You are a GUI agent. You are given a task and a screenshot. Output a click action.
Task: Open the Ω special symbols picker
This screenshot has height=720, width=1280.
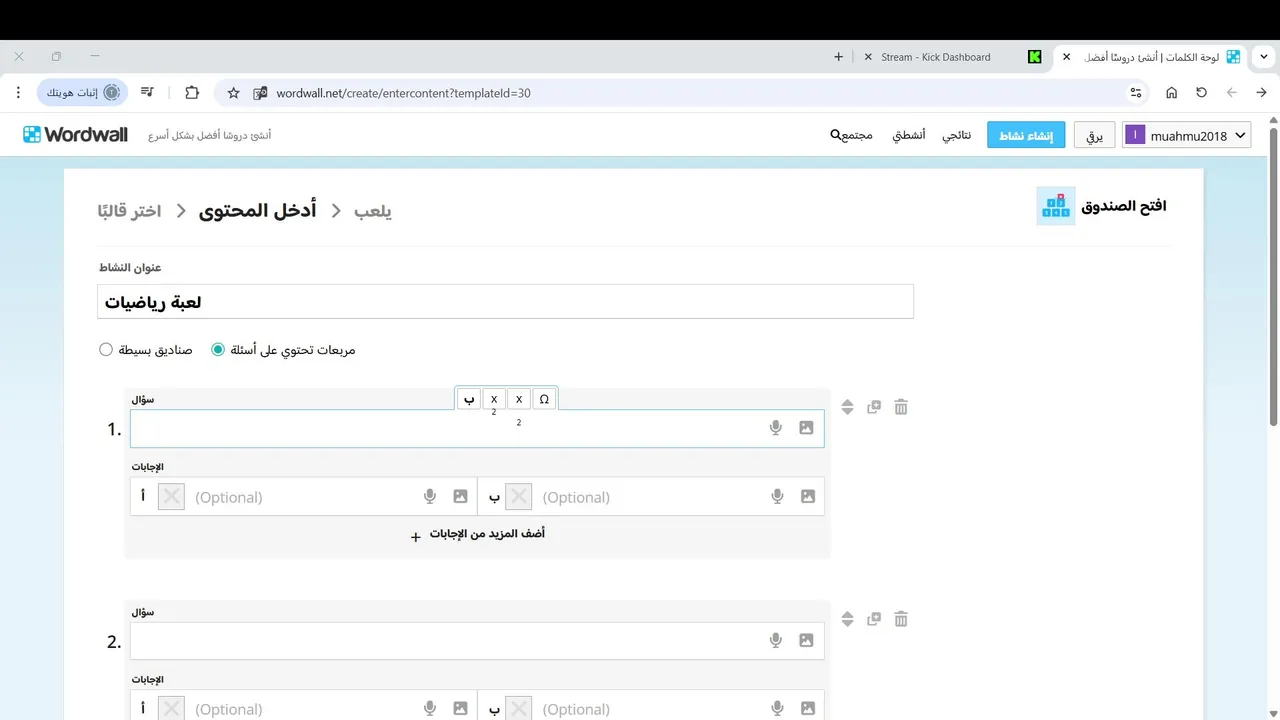(544, 399)
